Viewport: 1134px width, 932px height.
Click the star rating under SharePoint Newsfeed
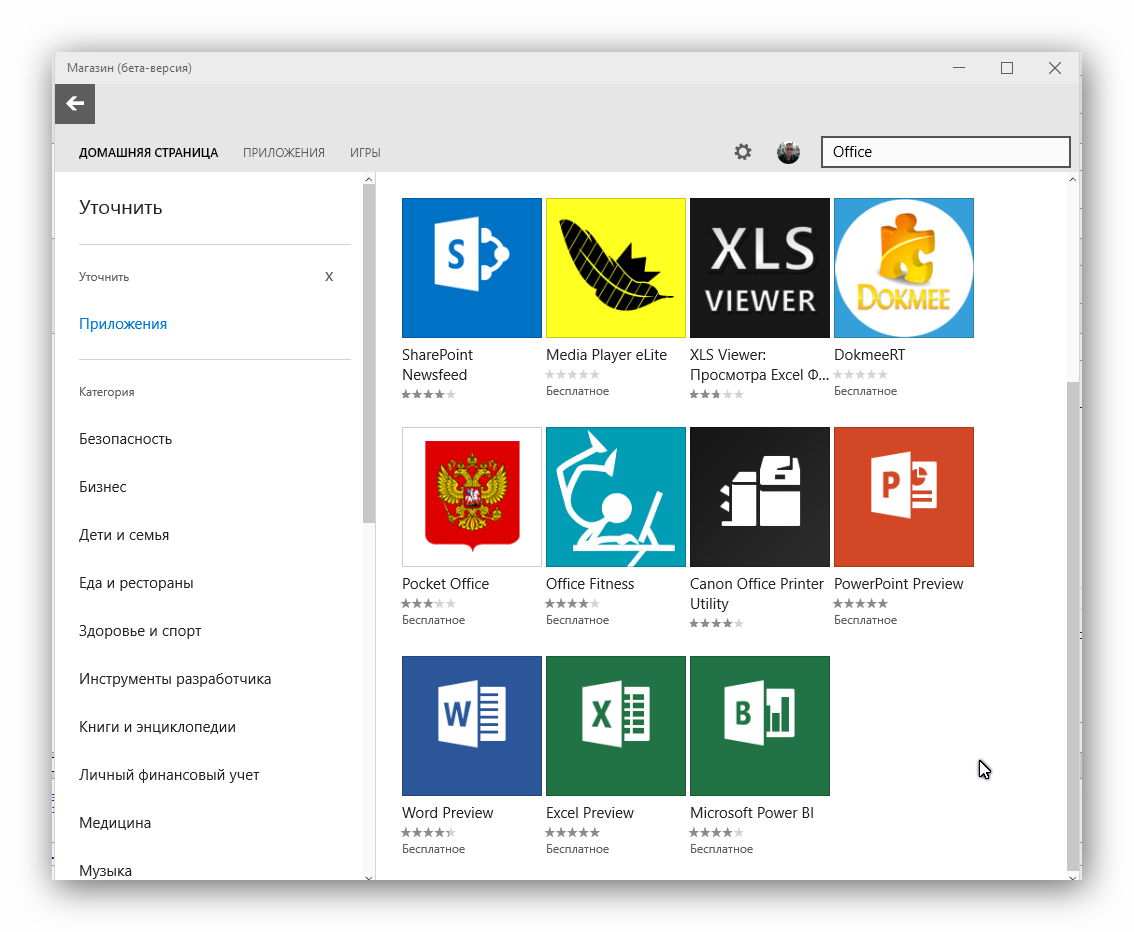(429, 395)
